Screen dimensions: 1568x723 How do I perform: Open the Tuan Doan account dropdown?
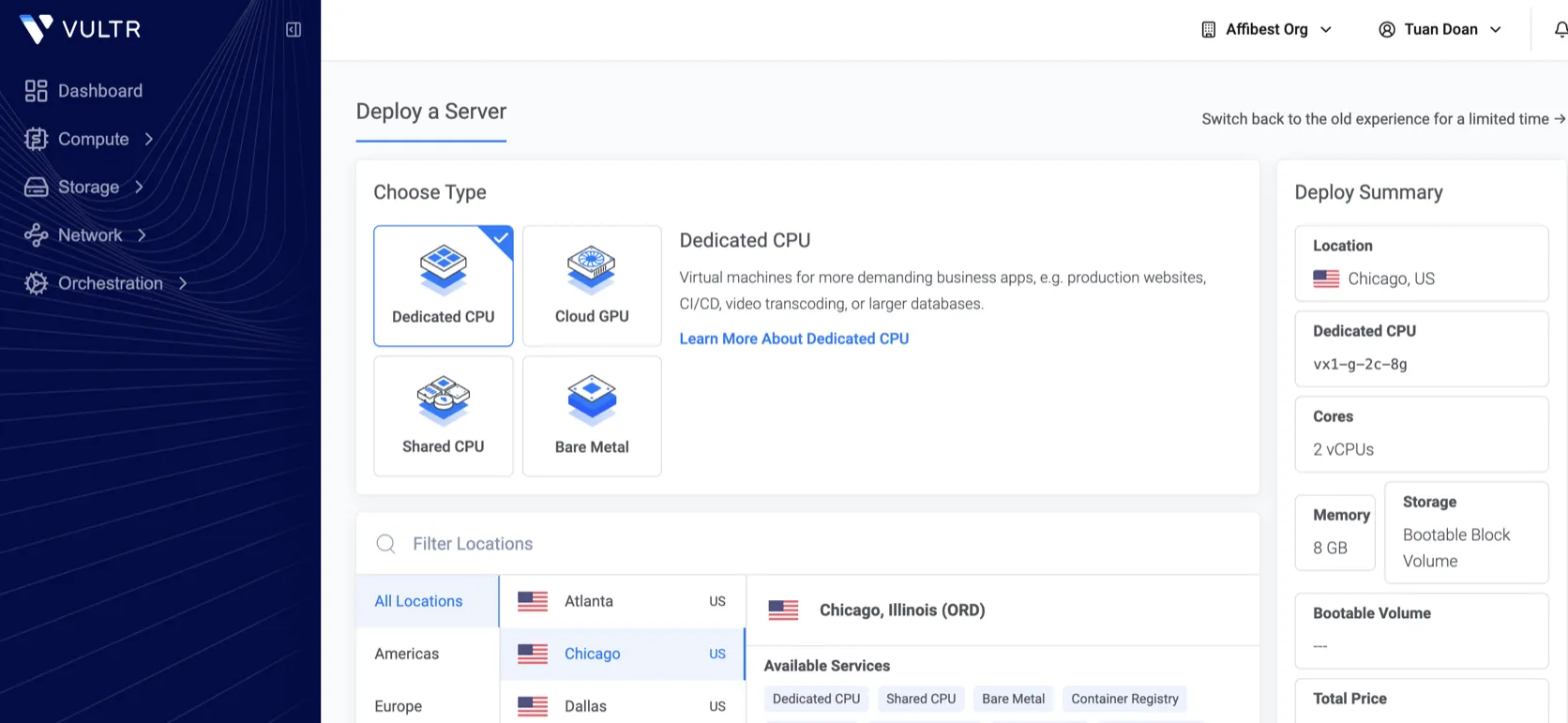pos(1440,30)
